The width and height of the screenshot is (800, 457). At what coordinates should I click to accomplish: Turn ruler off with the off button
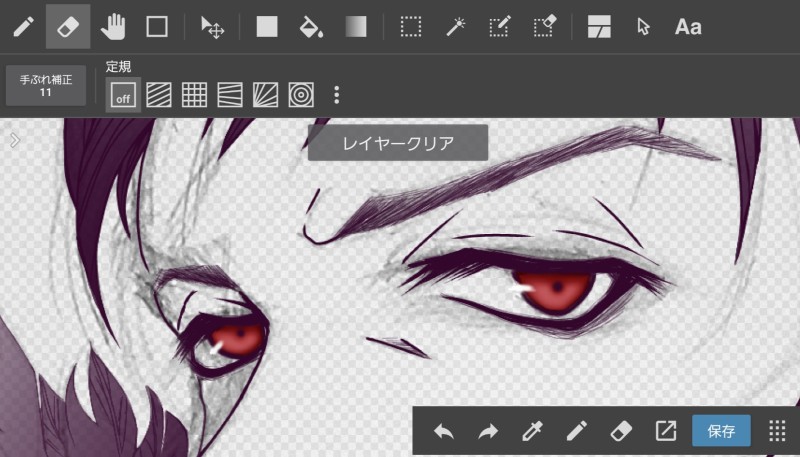123,95
